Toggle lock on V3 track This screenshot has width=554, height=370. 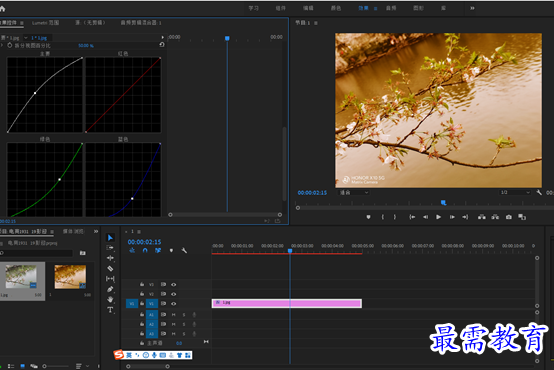pos(142,284)
